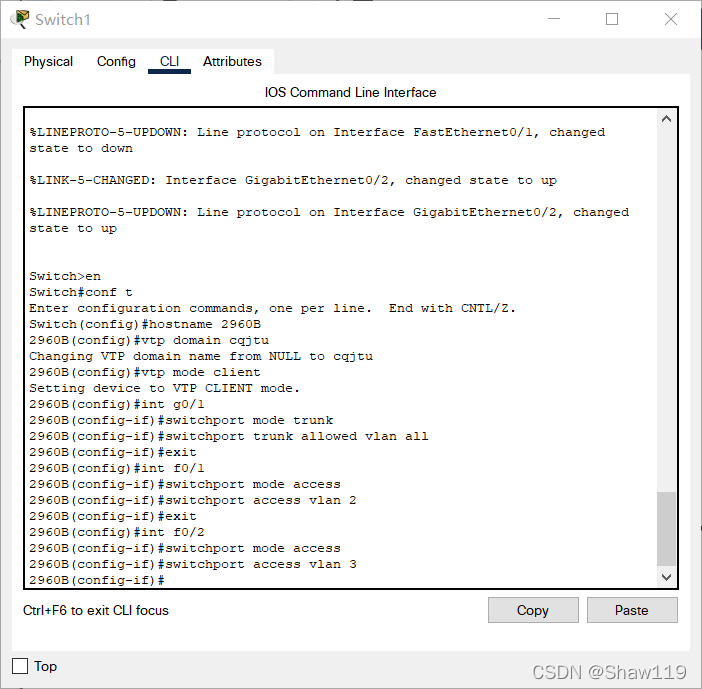Click the scrollbar up arrow in CLI
The width and height of the screenshot is (702, 689).
click(666, 119)
